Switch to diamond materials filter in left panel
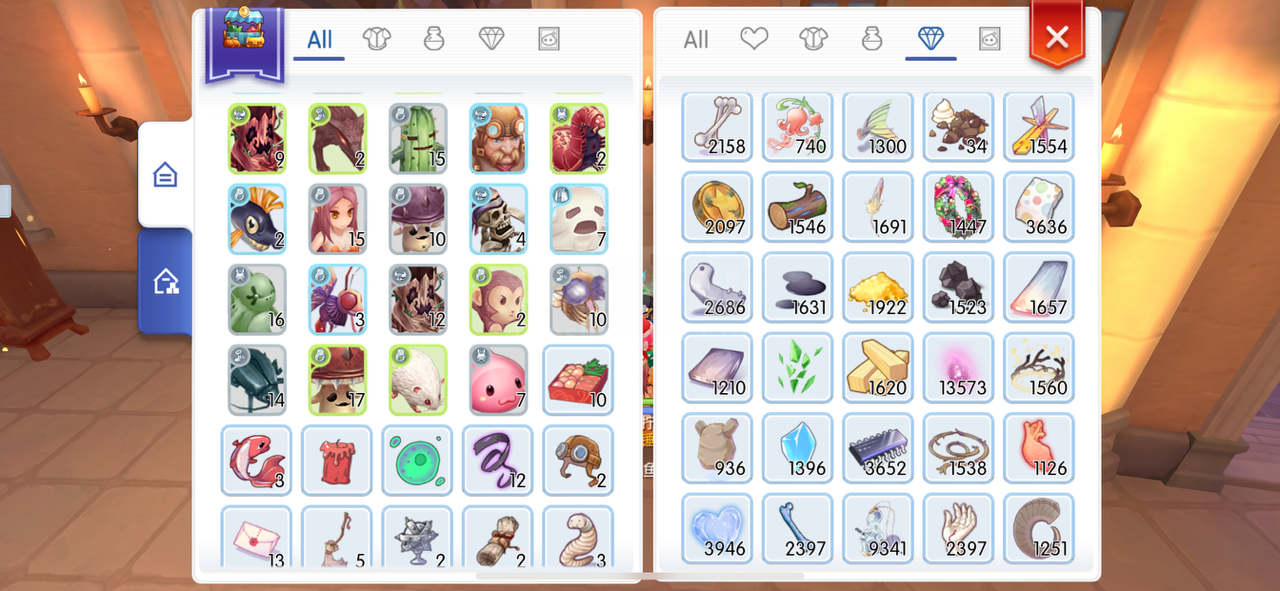Viewport: 1280px width, 591px height. (x=491, y=39)
